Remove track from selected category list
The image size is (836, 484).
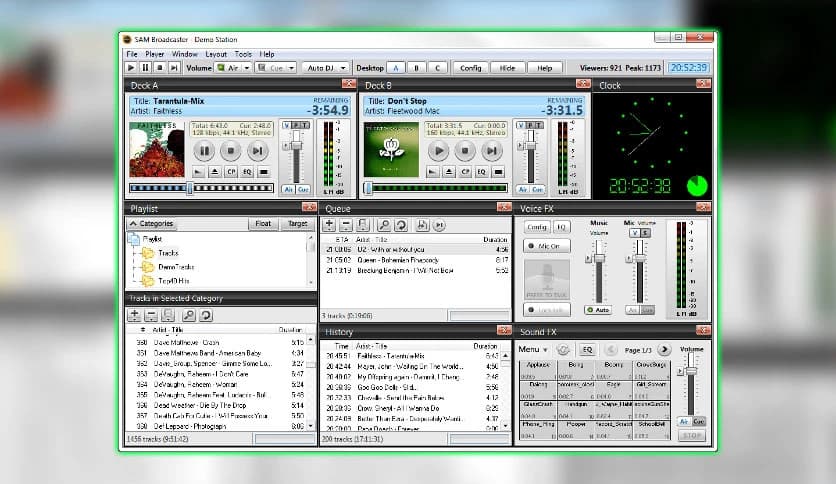[x=151, y=315]
